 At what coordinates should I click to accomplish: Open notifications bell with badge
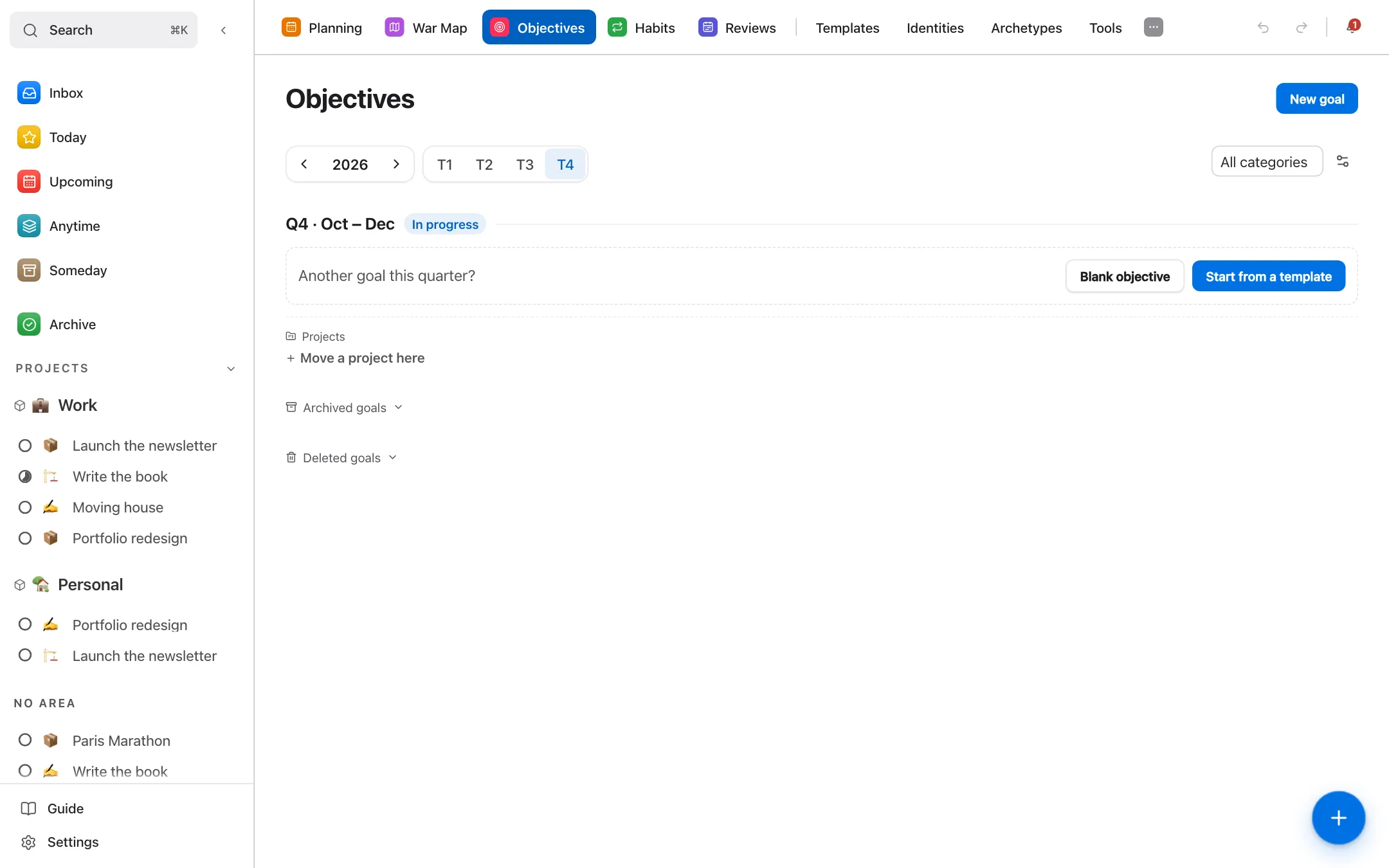[1352, 27]
